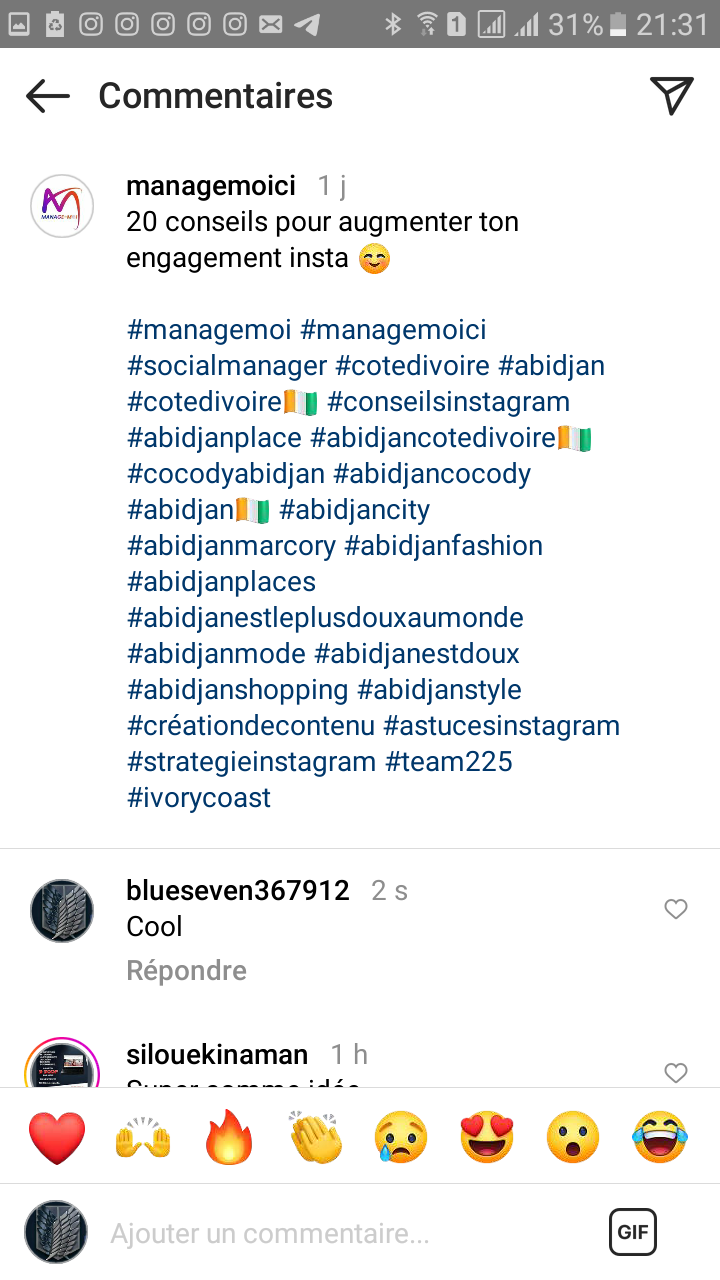720x1280 pixels.
Task: Insert the surprised face emoji
Action: 573,1139
